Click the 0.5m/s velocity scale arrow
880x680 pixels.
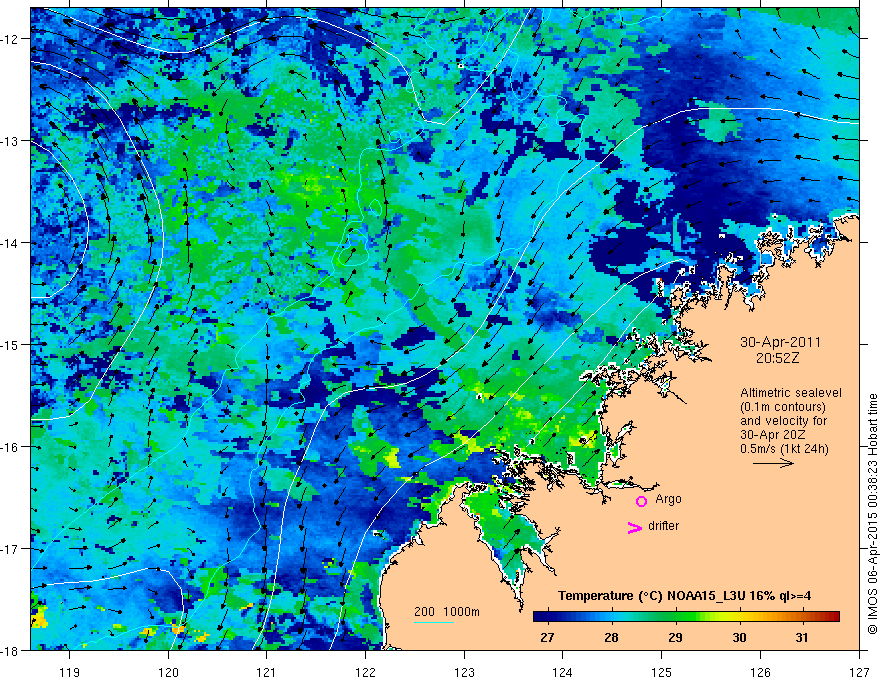point(773,463)
